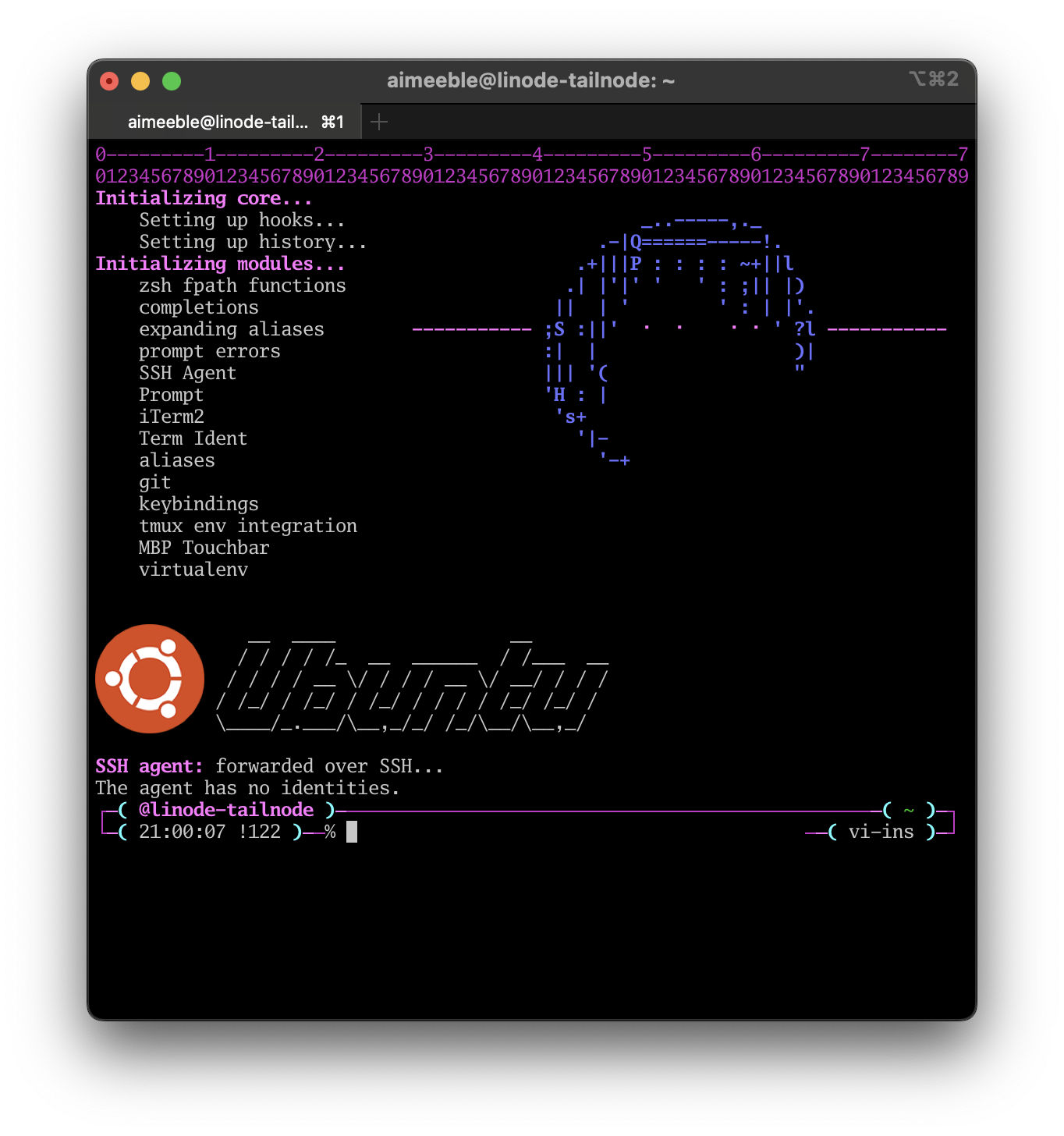1064x1136 pixels.
Task: Click the 'expanding aliases' line
Action: pos(231,329)
